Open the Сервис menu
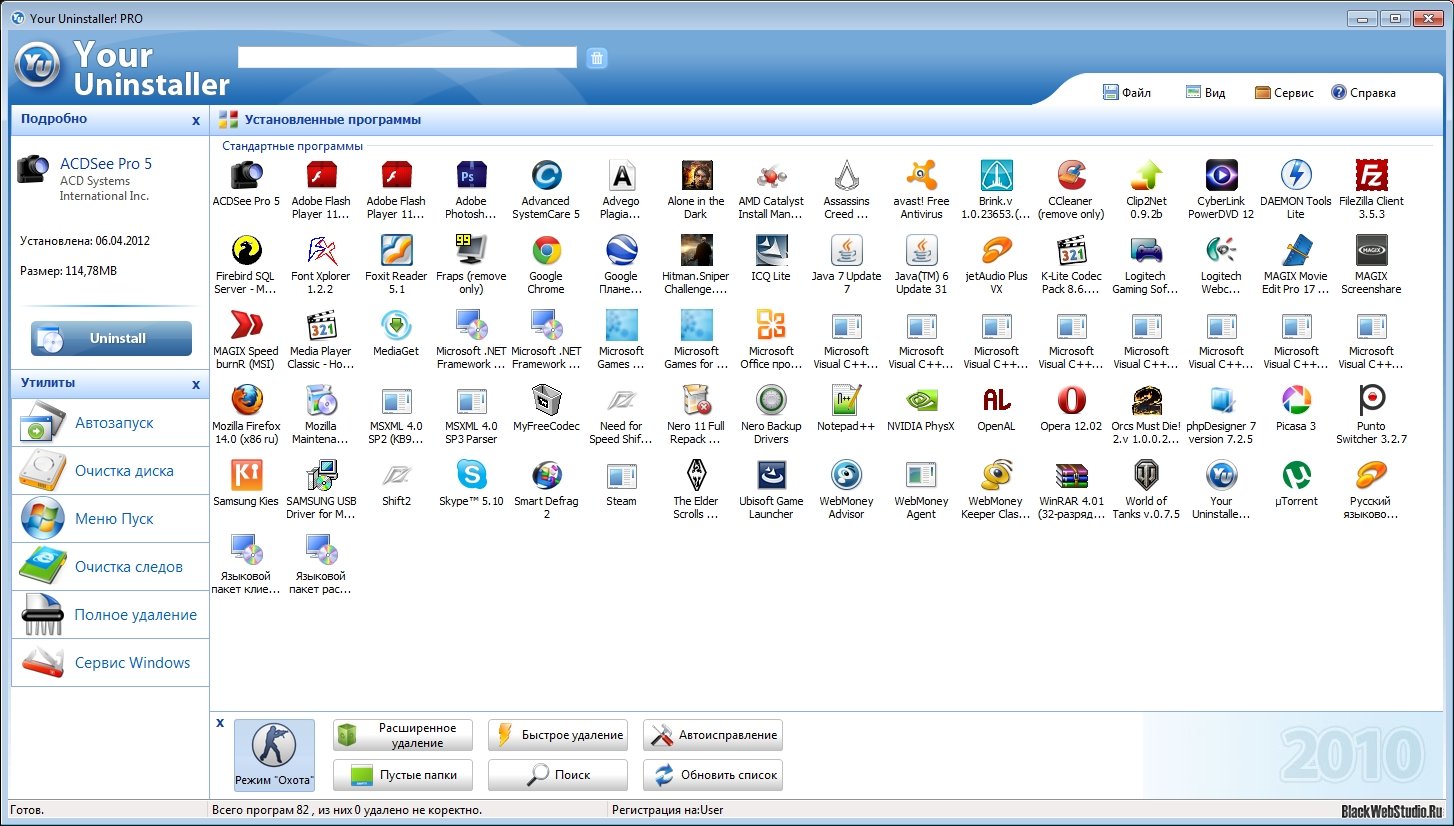1454x826 pixels. (x=1284, y=92)
